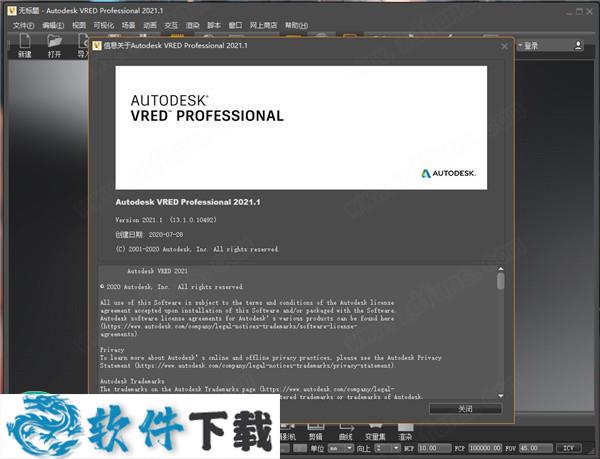600x459 pixels.
Task: Click the FOV value field showing 45.00
Action: (x=536, y=448)
